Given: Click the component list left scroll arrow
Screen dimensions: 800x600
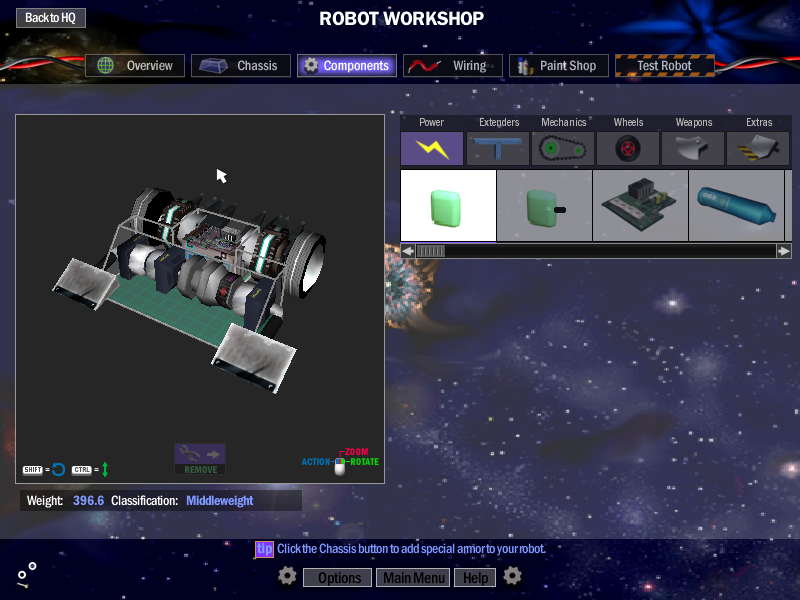Looking at the screenshot, I should coord(408,251).
